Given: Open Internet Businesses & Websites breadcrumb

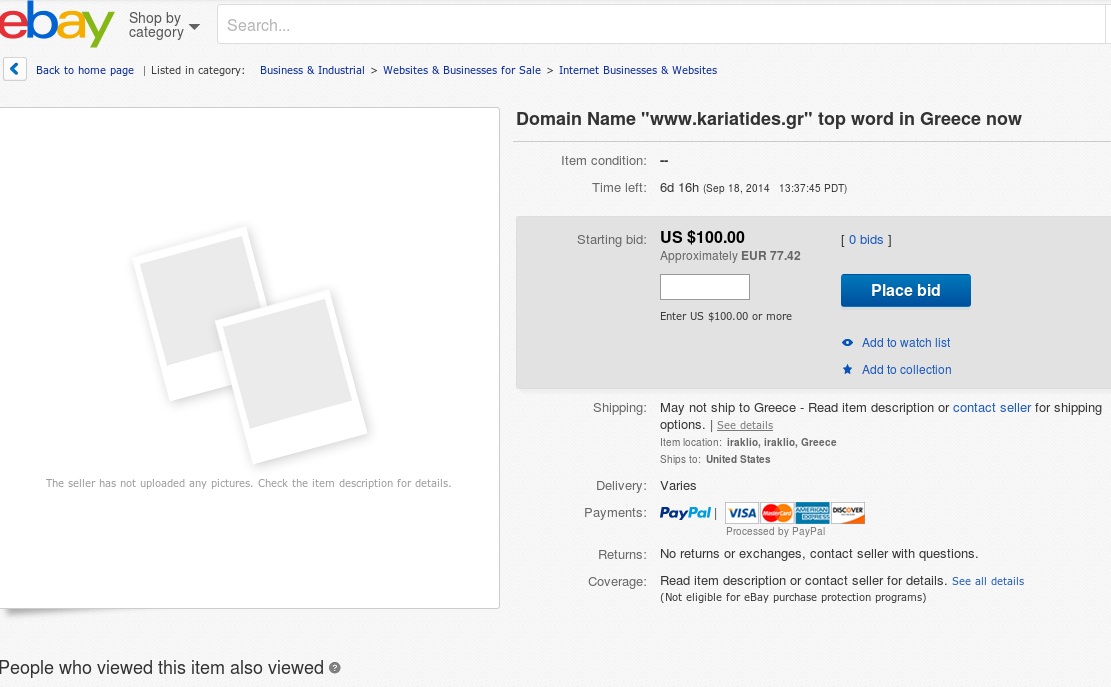Looking at the screenshot, I should pyautogui.click(x=638, y=70).
